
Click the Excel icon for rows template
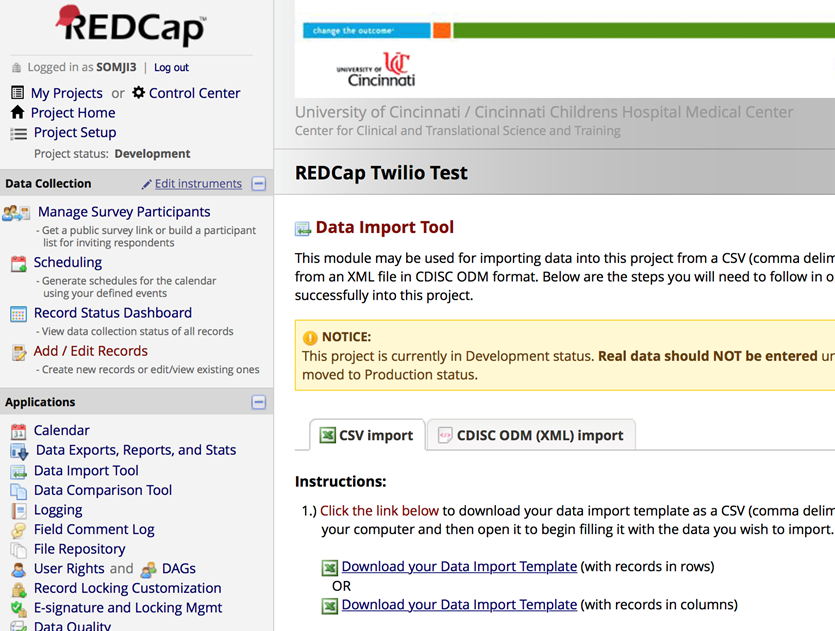(330, 568)
